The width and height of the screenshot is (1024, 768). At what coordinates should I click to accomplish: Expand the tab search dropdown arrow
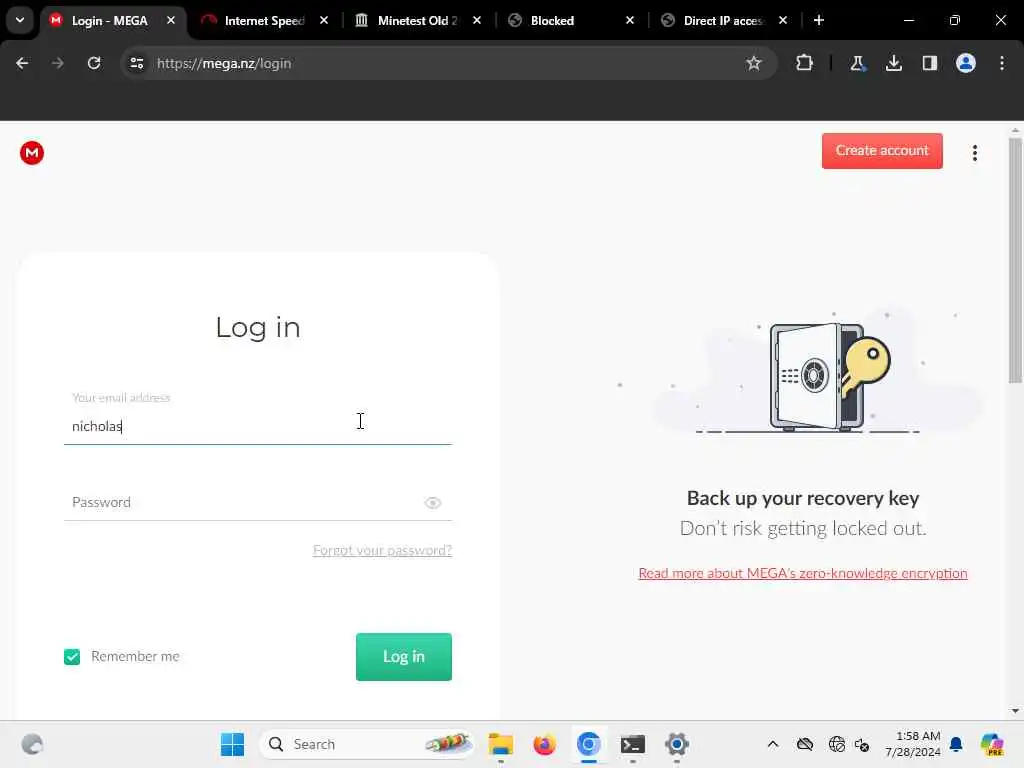click(x=20, y=20)
